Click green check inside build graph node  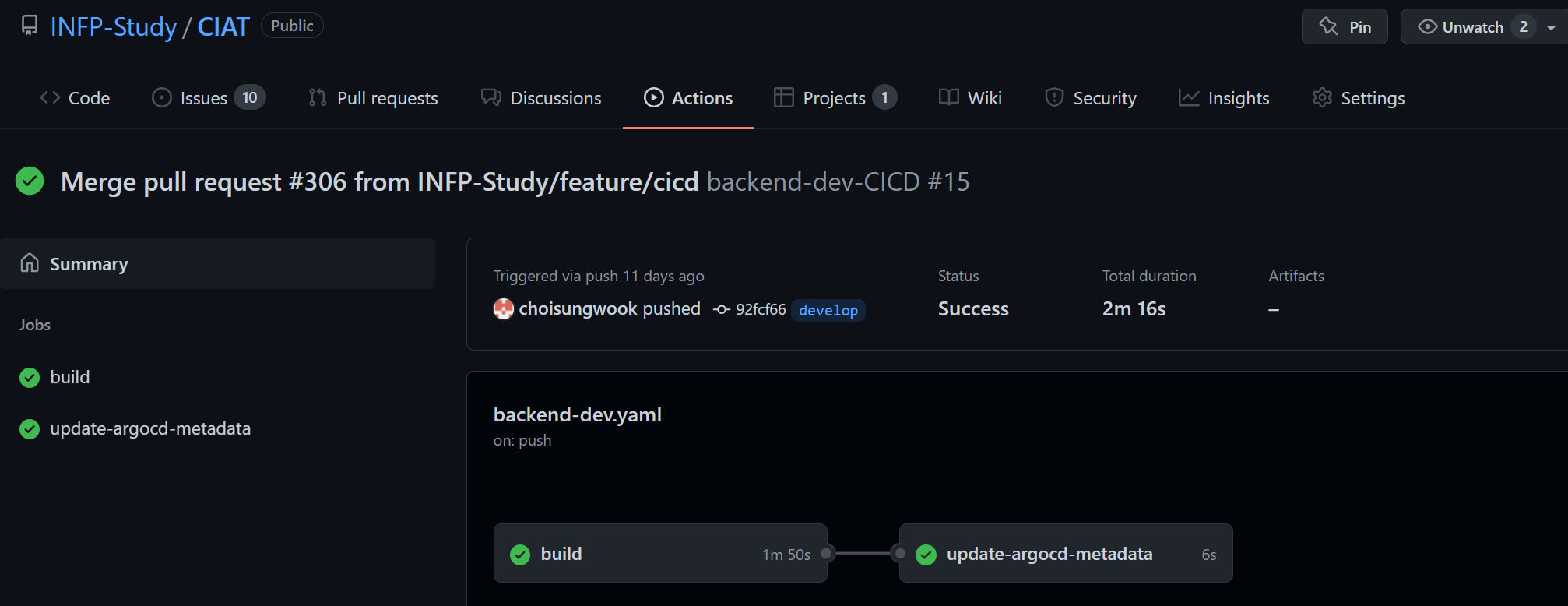(x=520, y=555)
